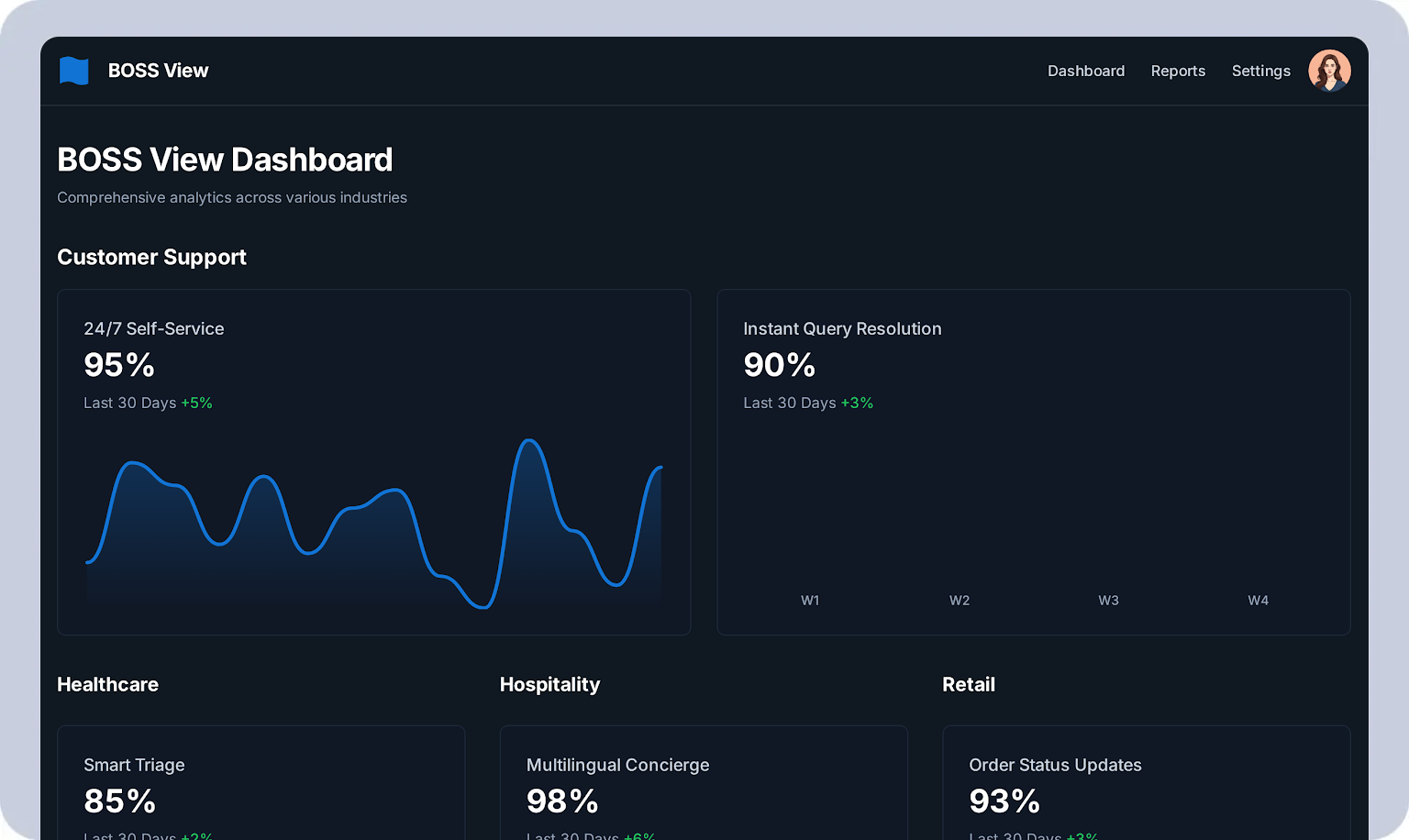The width and height of the screenshot is (1409, 840).
Task: Click the W3 axis label
Action: pos(1108,601)
